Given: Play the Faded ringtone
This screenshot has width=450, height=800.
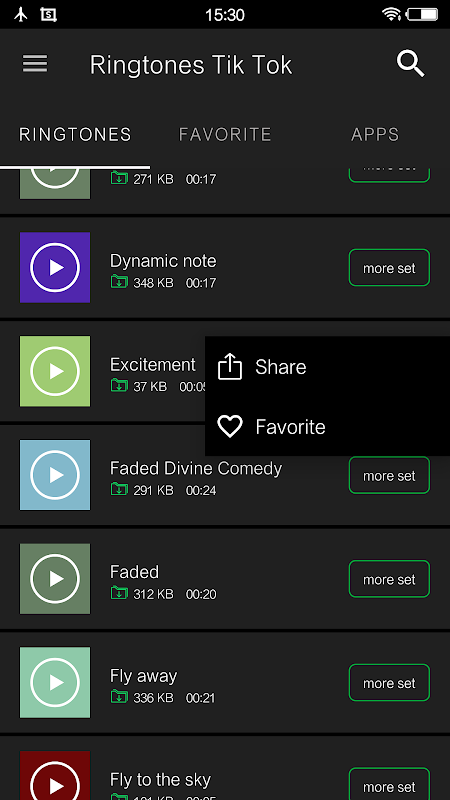Looking at the screenshot, I should 55,579.
